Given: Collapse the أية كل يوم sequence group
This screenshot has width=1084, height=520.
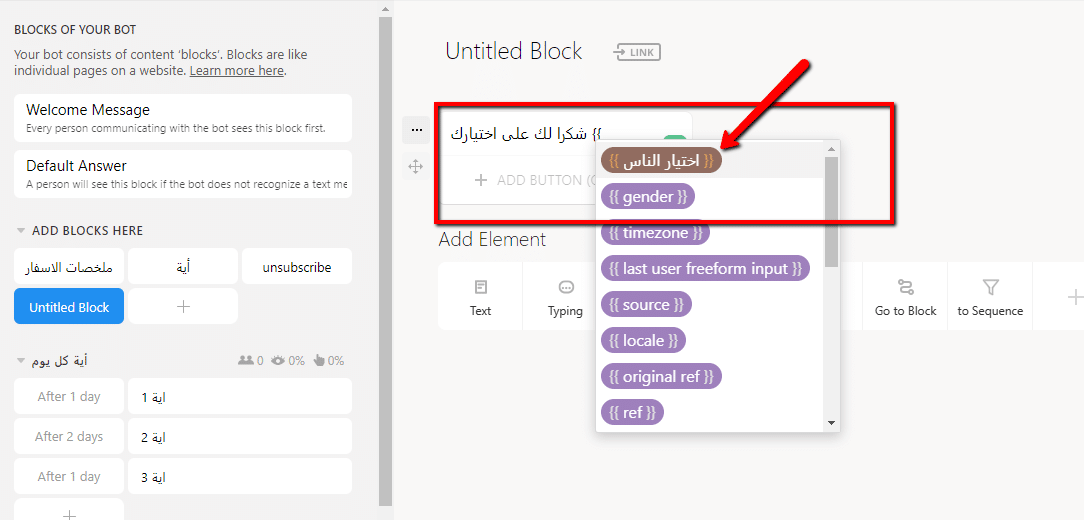Looking at the screenshot, I should point(21,361).
